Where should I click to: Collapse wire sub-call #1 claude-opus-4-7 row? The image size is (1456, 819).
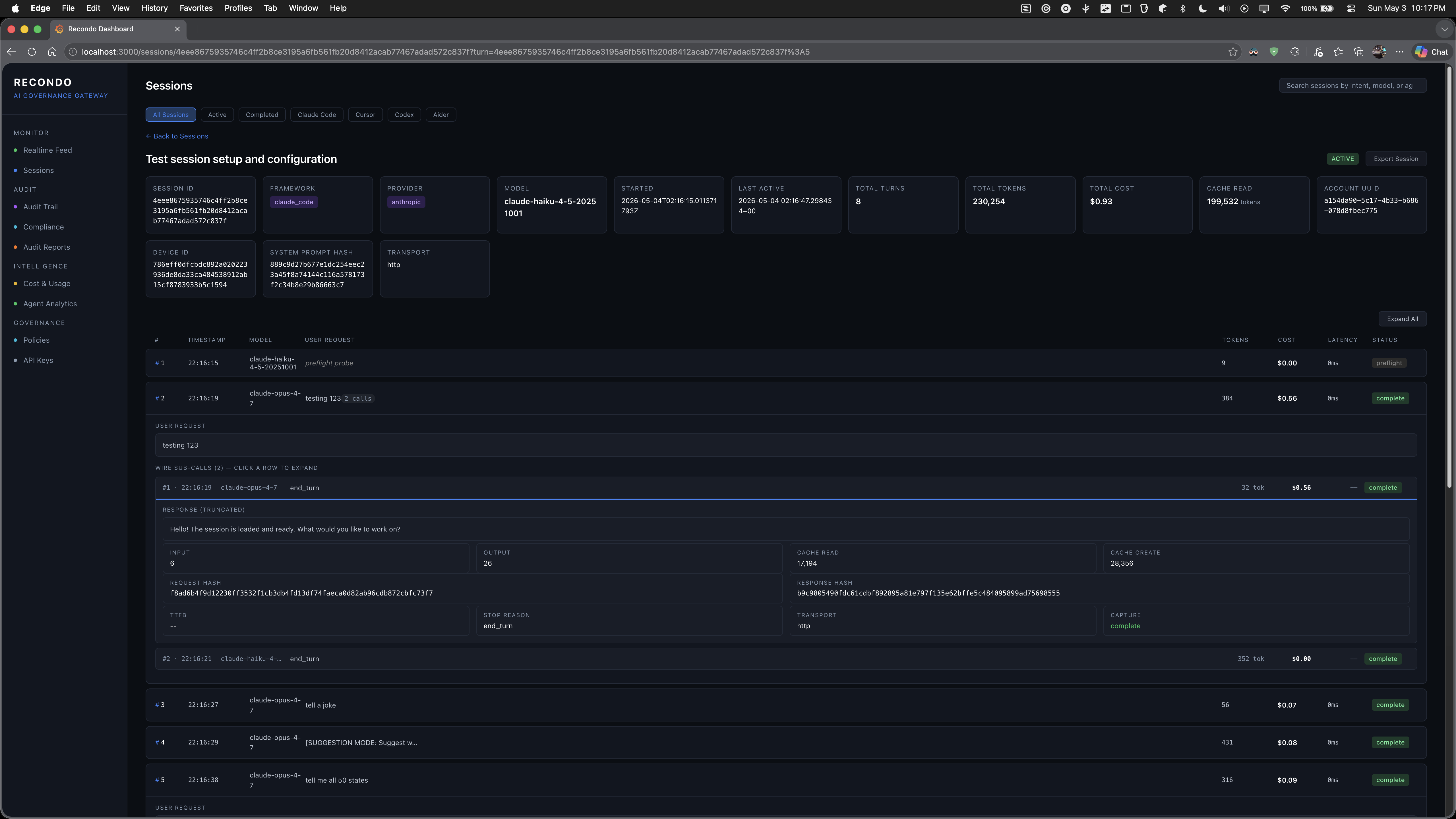coord(786,488)
